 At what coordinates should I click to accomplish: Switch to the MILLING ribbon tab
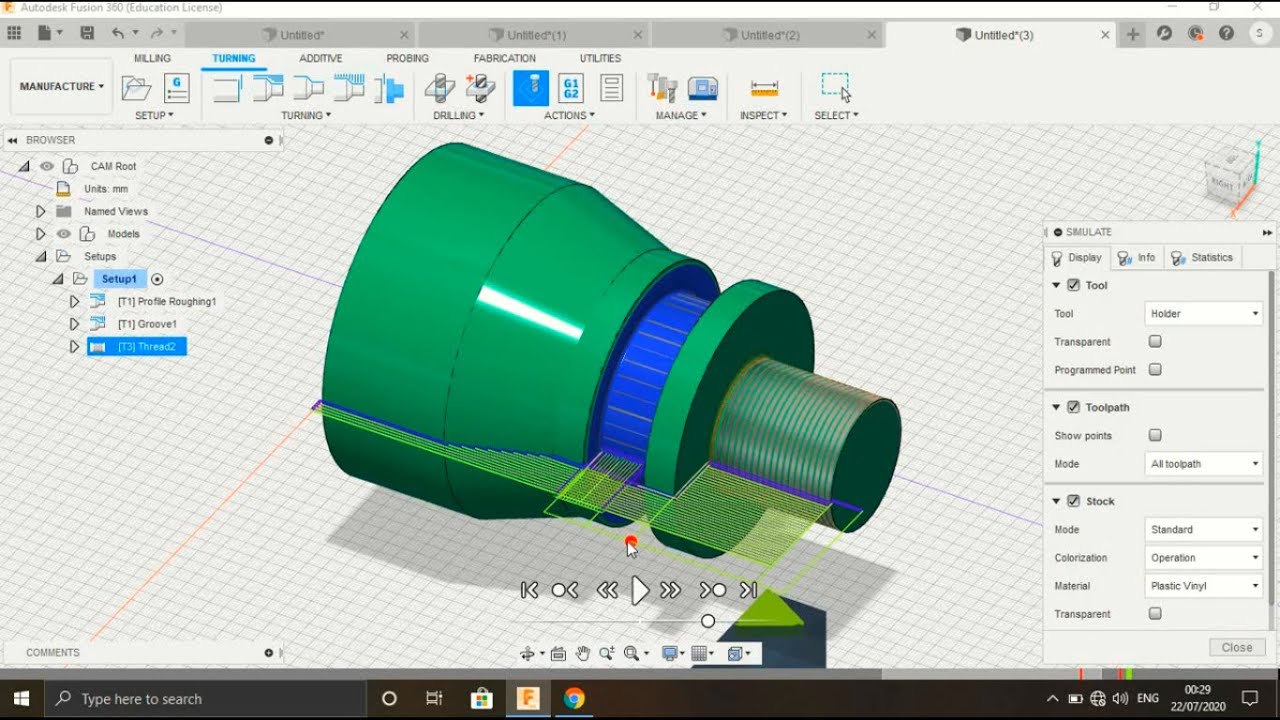(153, 58)
